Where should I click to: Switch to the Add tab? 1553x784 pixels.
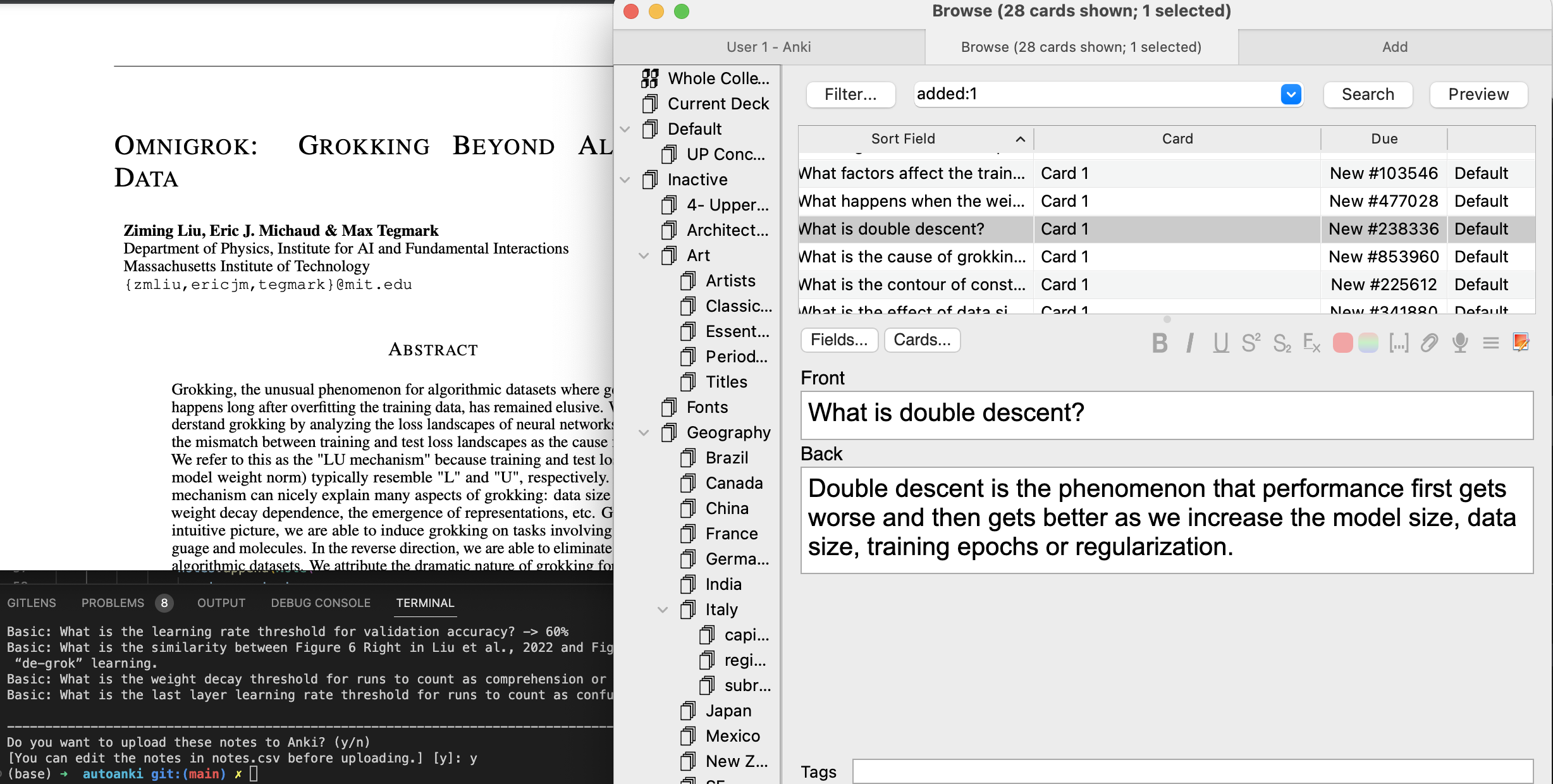click(x=1394, y=47)
